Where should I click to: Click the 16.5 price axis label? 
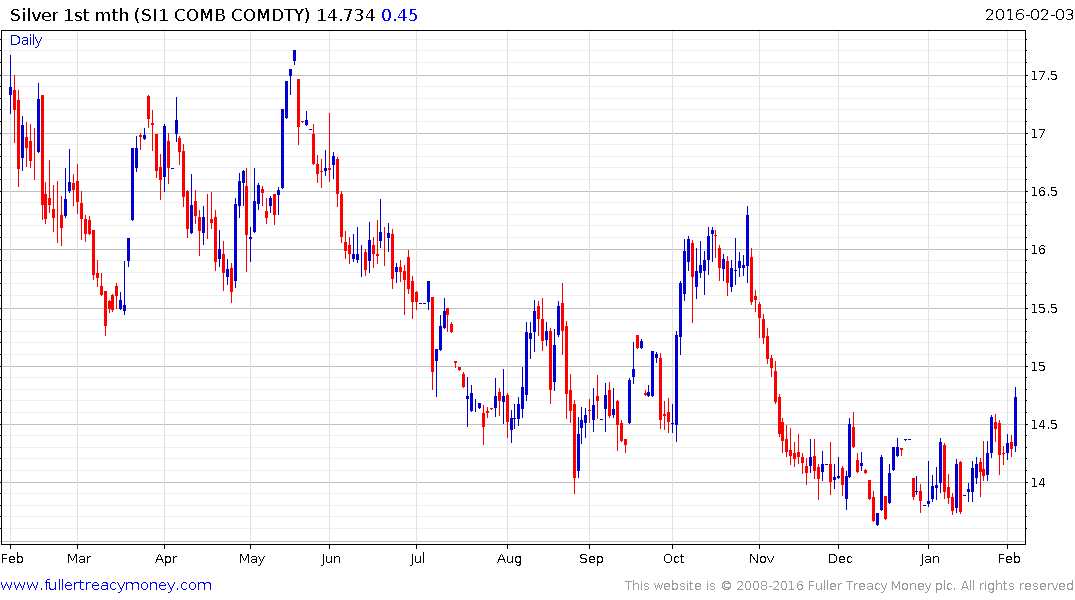pyautogui.click(x=1044, y=191)
